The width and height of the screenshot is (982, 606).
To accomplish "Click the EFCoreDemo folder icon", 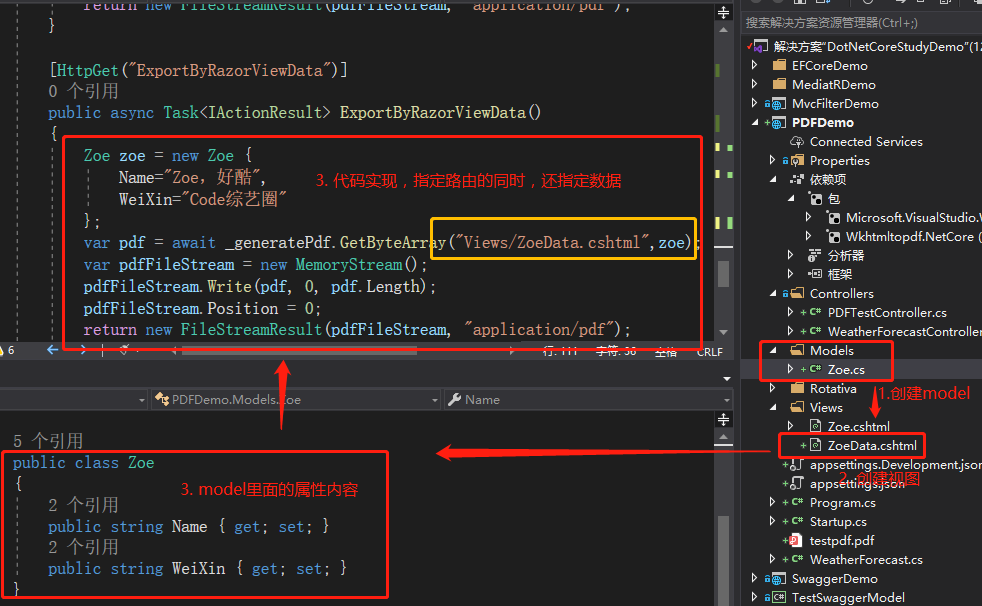I will click(779, 65).
